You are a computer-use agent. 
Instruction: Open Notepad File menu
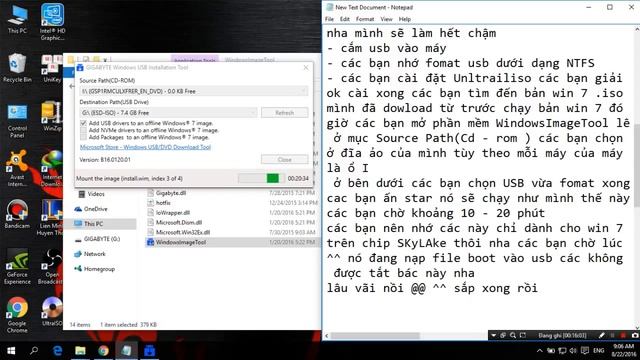pos(329,19)
